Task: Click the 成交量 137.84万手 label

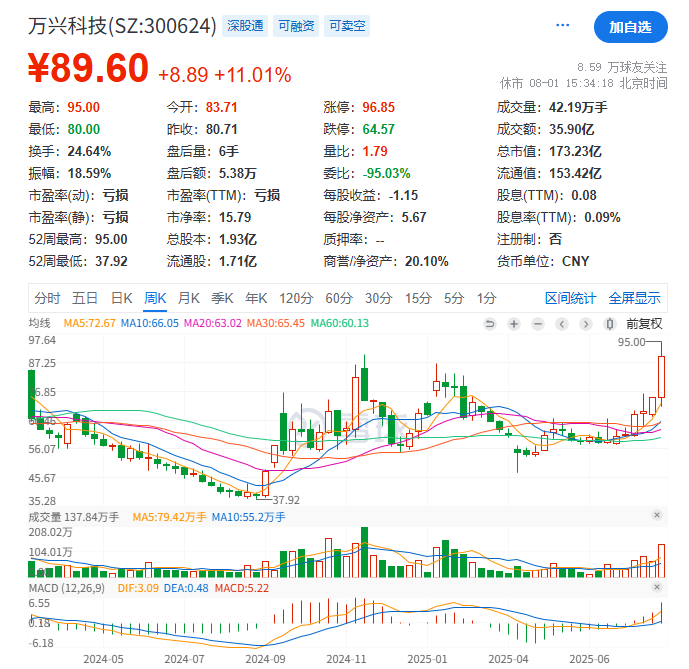Action: 74,517
